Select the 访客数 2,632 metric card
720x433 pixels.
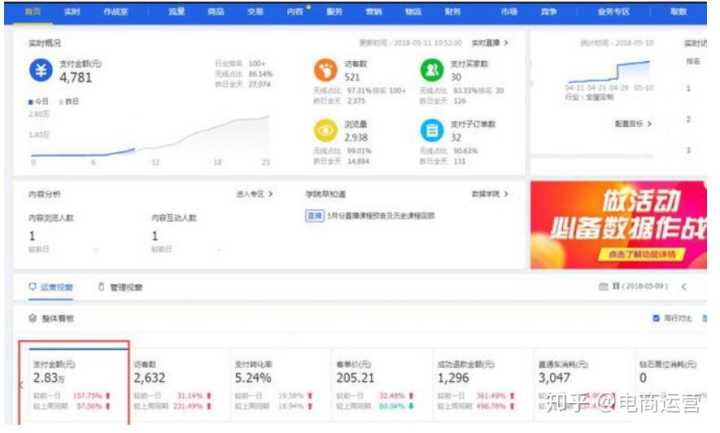178,384
